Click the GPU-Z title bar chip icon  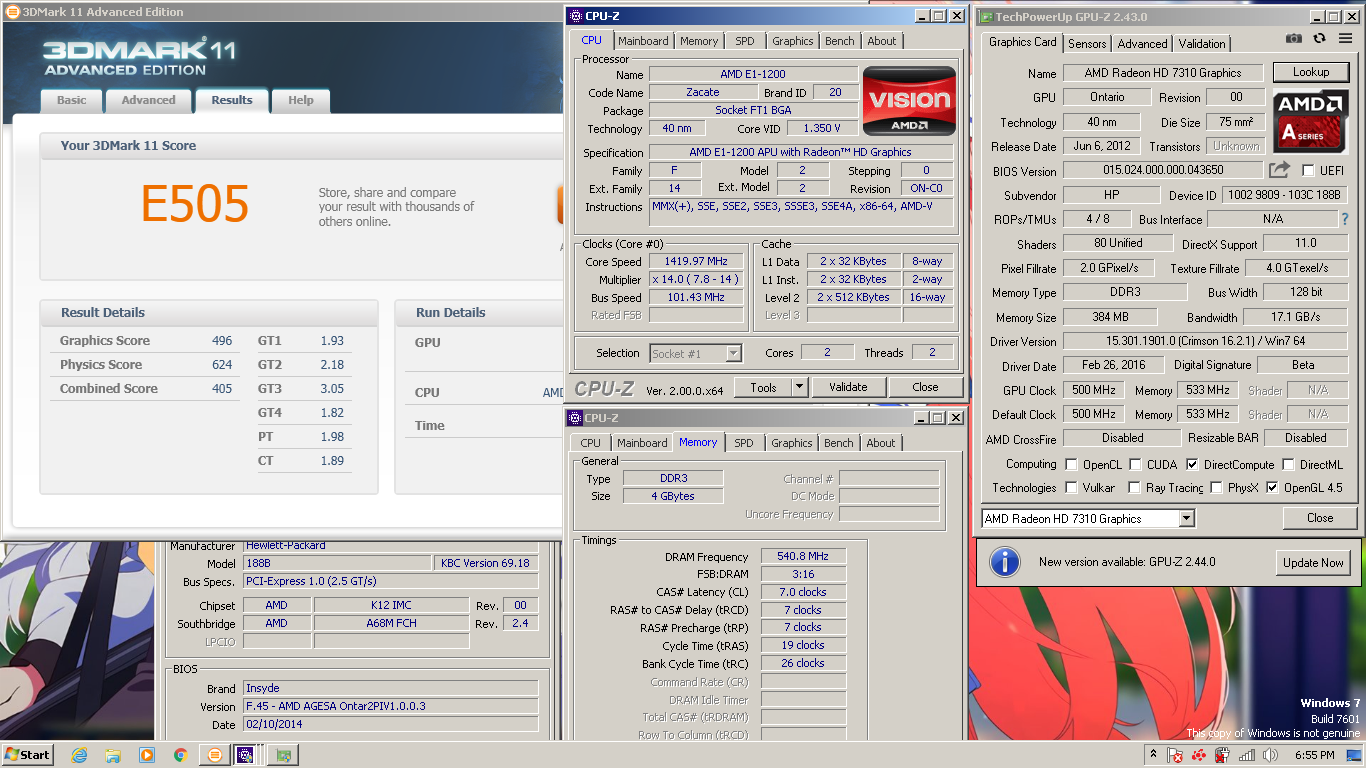point(985,16)
